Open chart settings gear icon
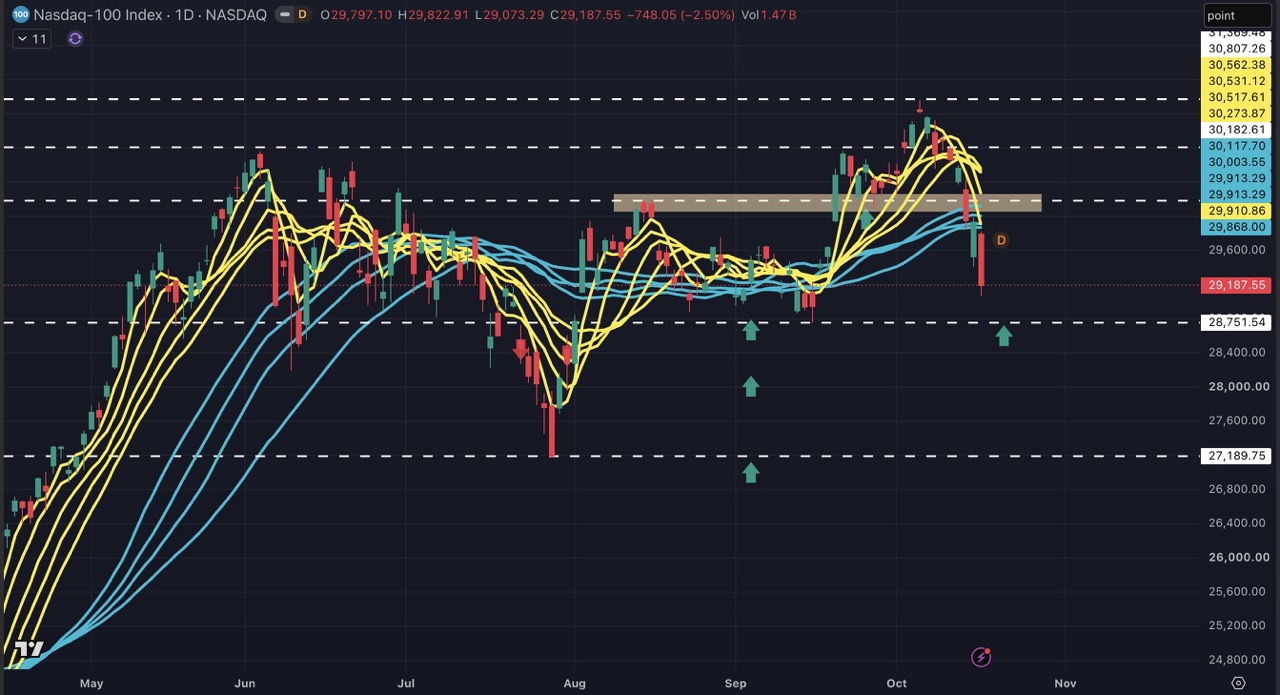The height and width of the screenshot is (695, 1280). [x=1238, y=683]
